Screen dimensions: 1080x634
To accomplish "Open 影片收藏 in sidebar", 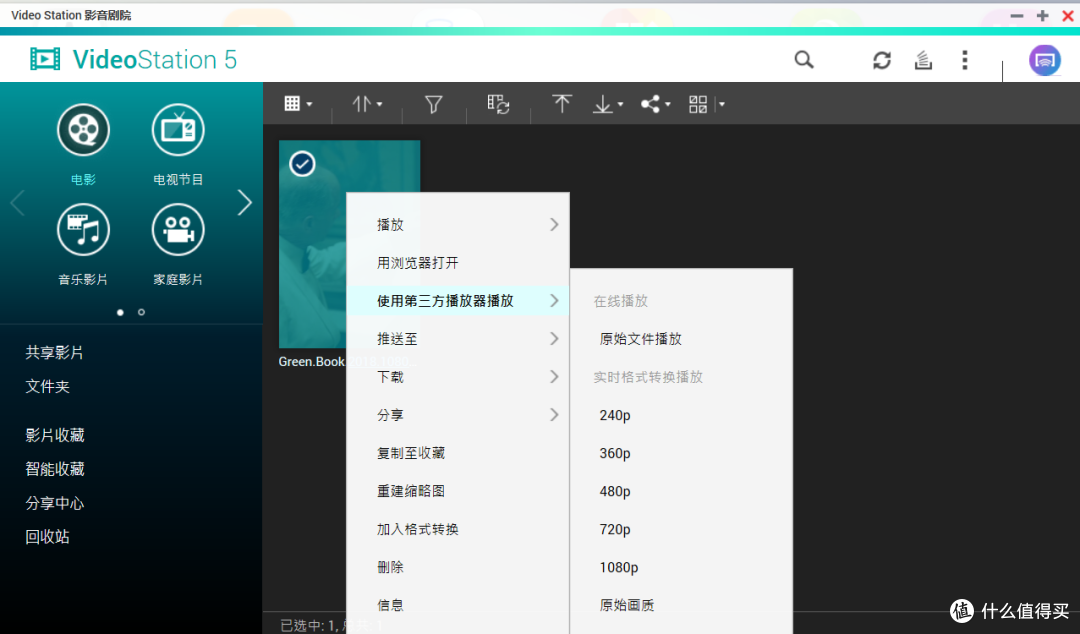I will coord(54,436).
